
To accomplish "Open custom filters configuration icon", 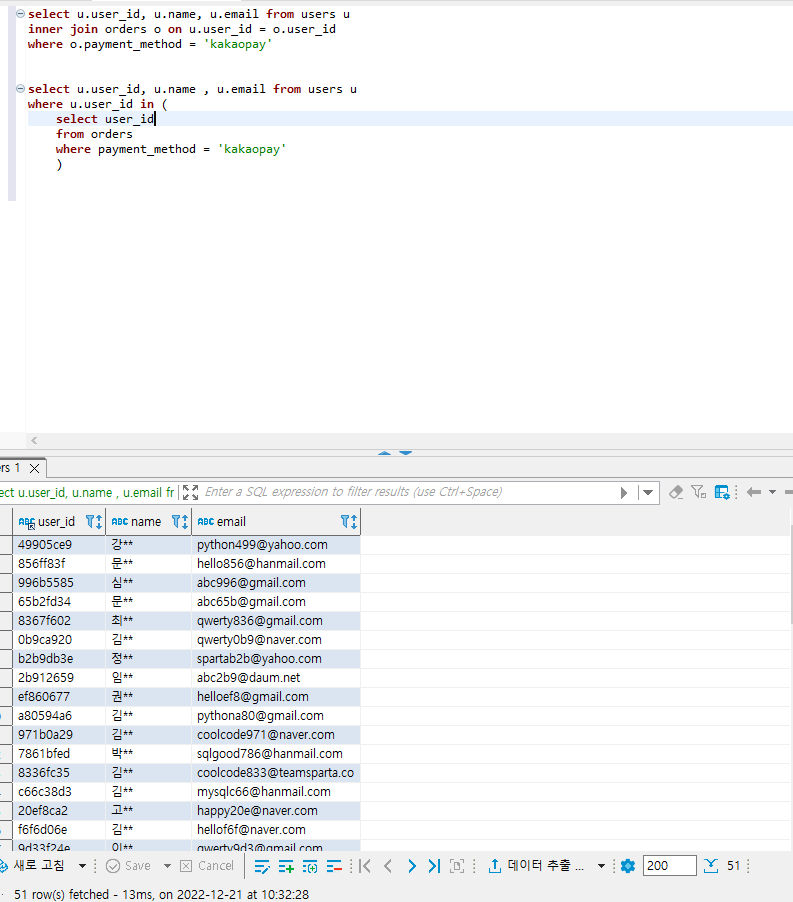I will (722, 492).
